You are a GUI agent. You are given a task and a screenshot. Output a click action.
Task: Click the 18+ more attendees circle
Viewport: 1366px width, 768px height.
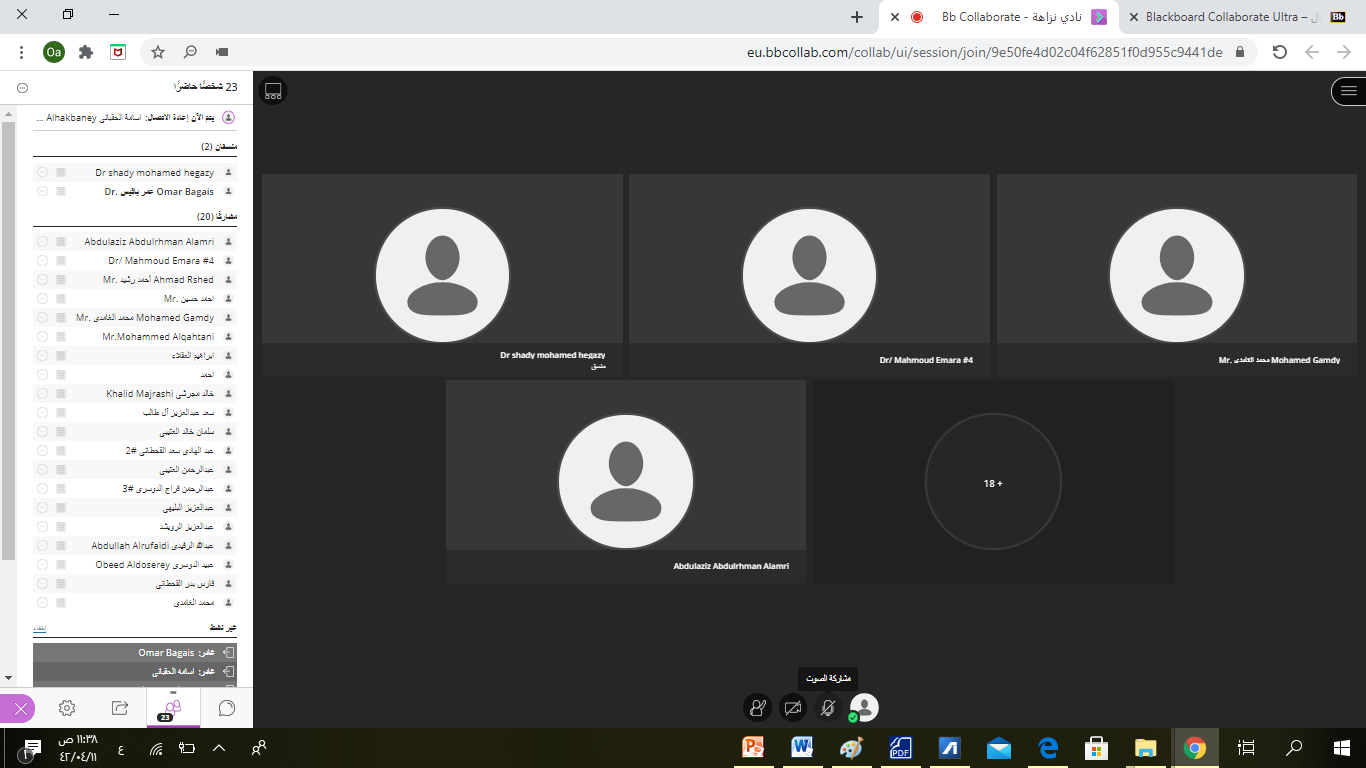pyautogui.click(x=992, y=482)
